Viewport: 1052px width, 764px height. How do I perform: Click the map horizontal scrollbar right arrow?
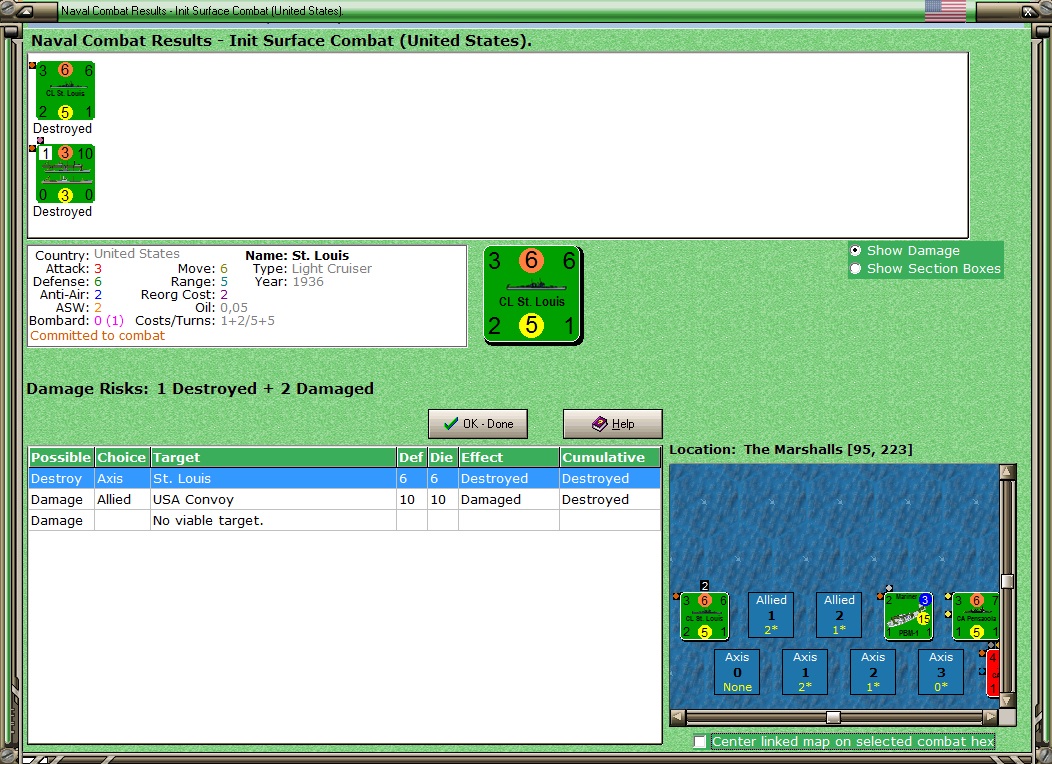[x=990, y=717]
